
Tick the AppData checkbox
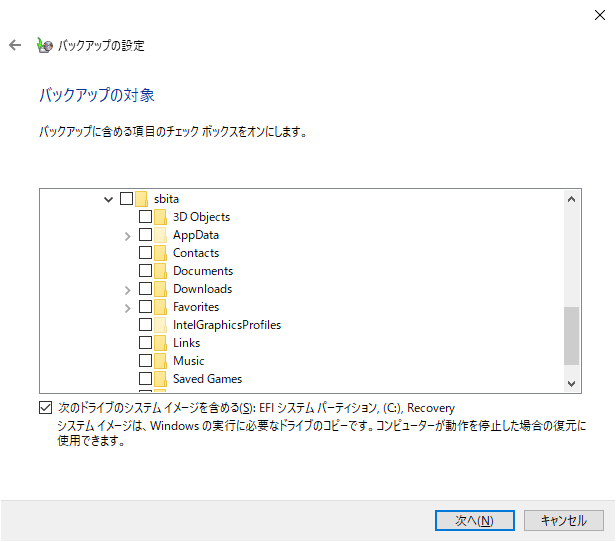[145, 234]
